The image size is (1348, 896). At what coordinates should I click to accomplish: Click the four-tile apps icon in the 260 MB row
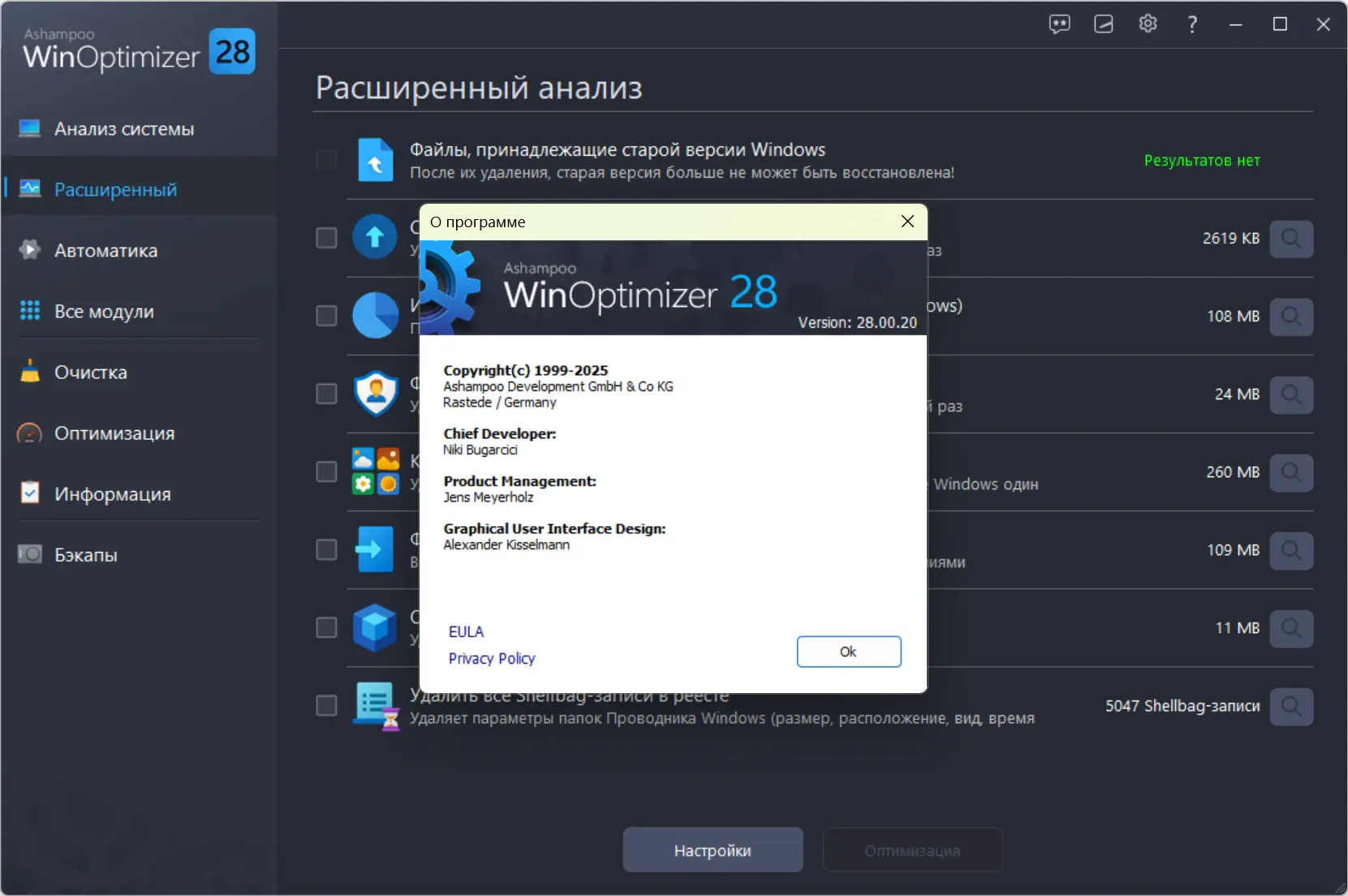pos(376,471)
